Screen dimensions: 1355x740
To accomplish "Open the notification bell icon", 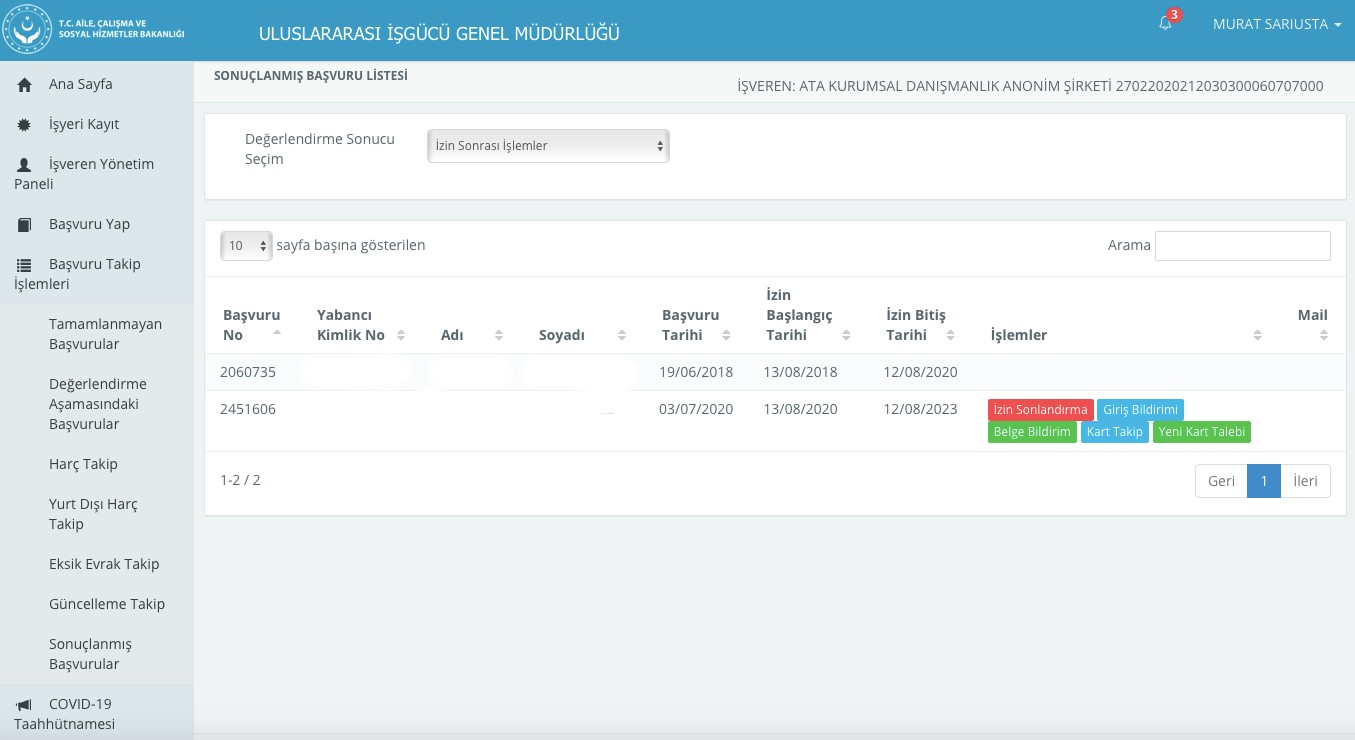I will pyautogui.click(x=1165, y=23).
